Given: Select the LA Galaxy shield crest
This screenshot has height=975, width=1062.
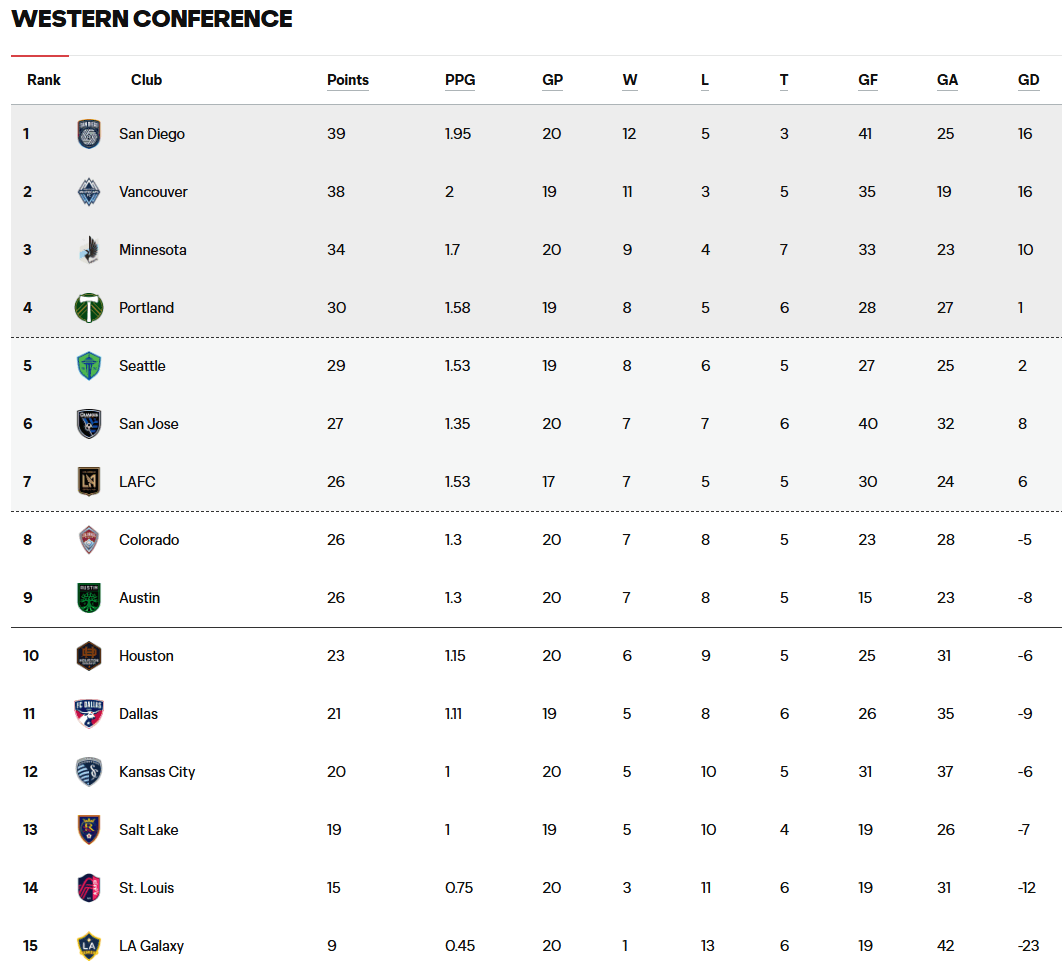Looking at the screenshot, I should [x=89, y=946].
